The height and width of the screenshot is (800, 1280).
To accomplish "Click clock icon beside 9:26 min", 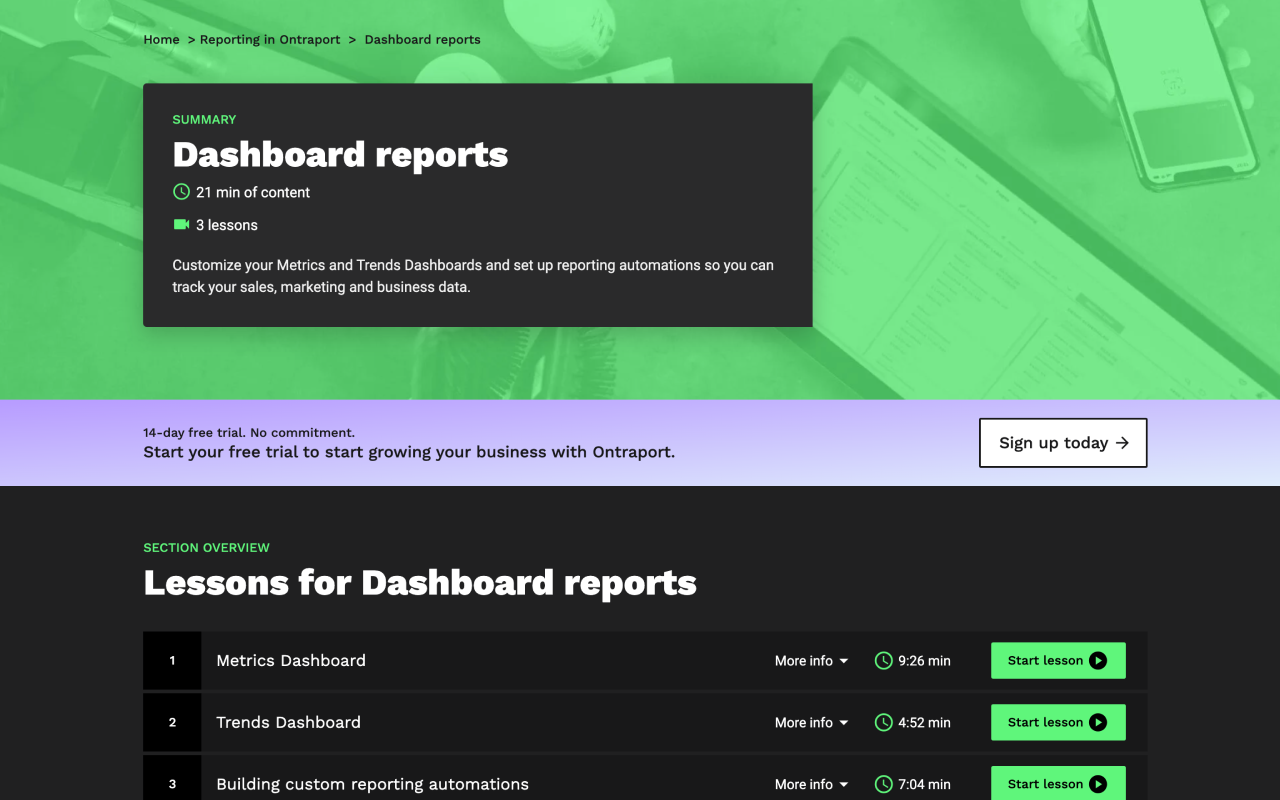I will click(x=883, y=661).
